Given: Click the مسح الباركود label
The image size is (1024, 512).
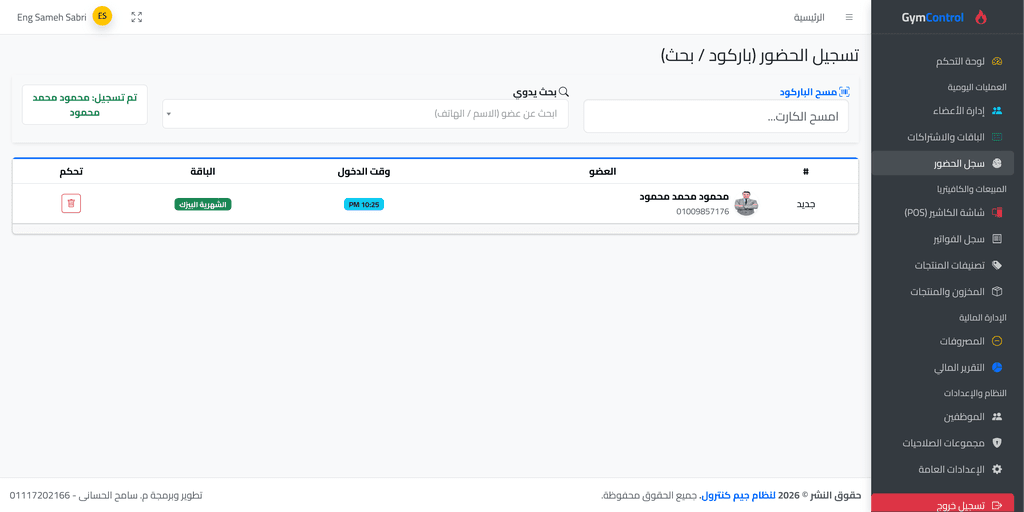Looking at the screenshot, I should click(x=808, y=92).
